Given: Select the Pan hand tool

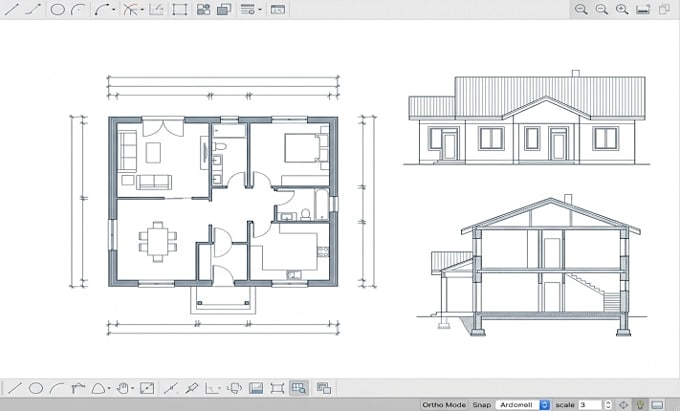Looking at the screenshot, I should point(123,388).
